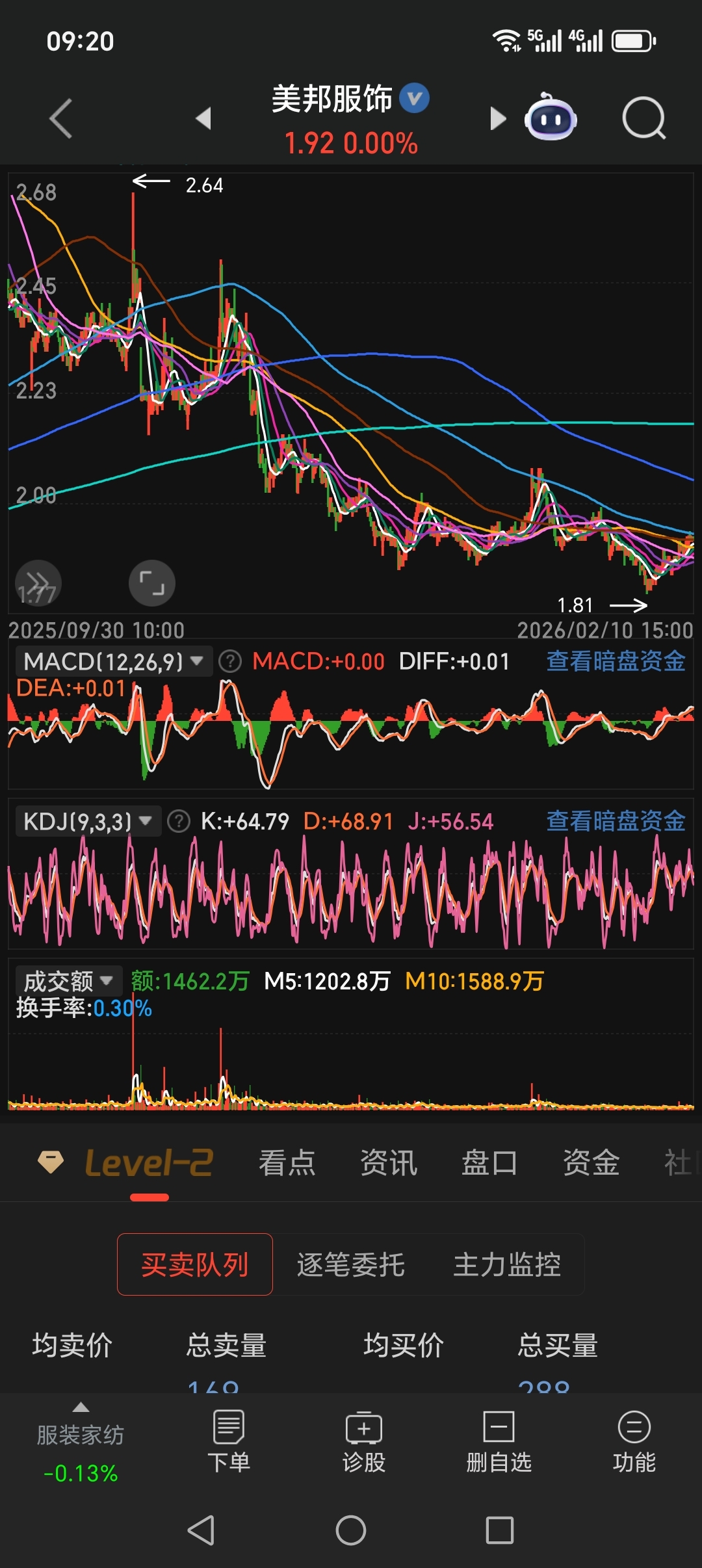Tap 均卖价 column header
702x1568 pixels.
72,1345
